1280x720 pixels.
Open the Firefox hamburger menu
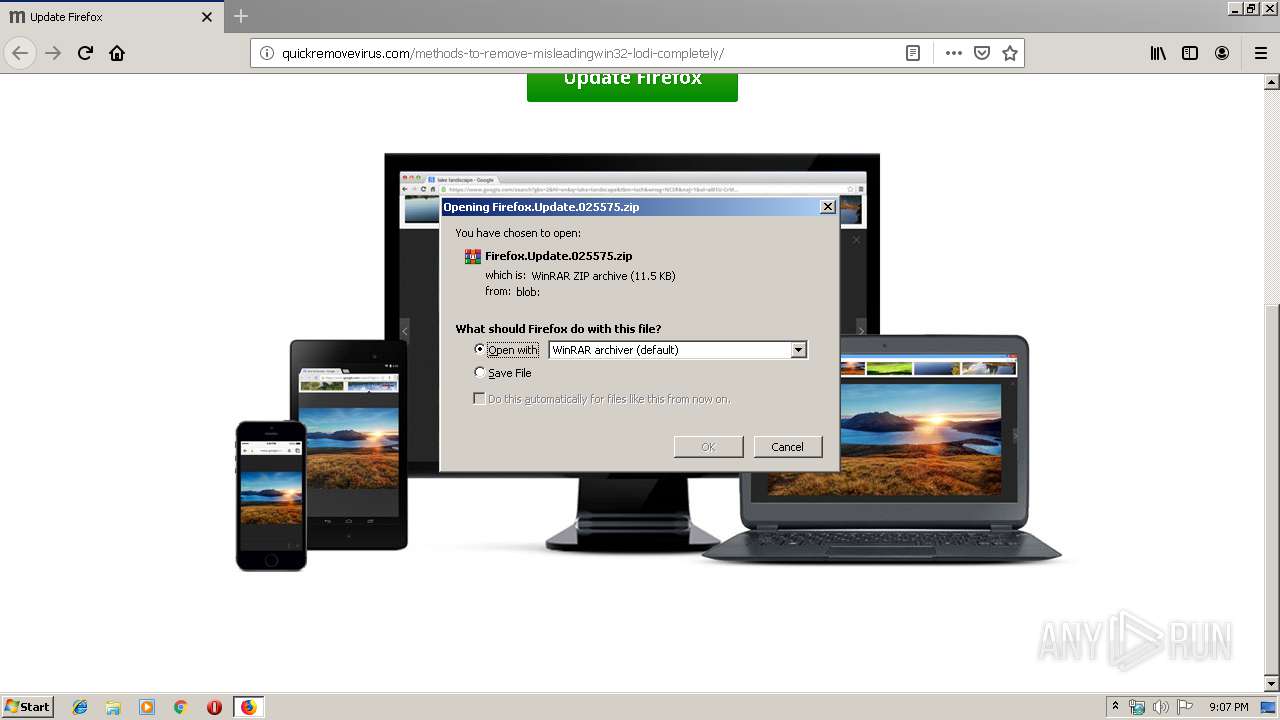coord(1260,53)
